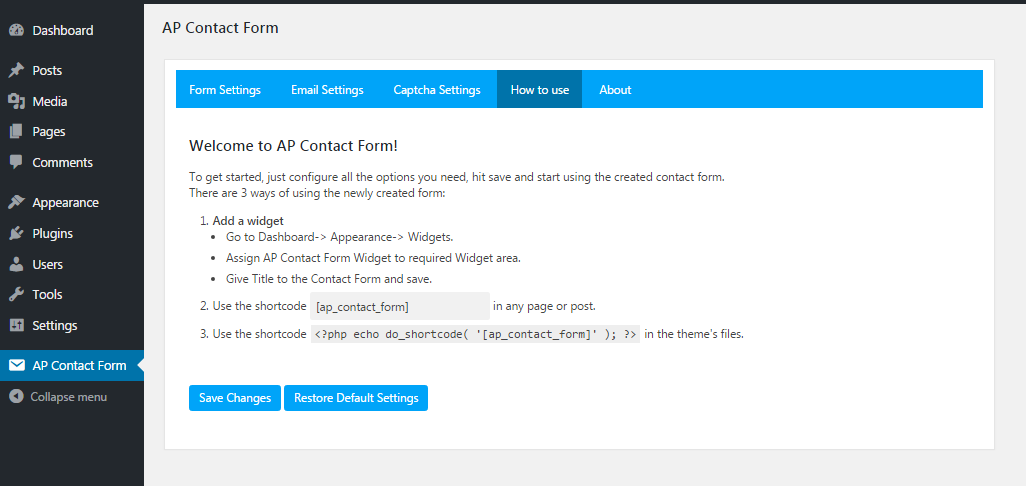Viewport: 1026px width, 486px height.
Task: Open Settings in the sidebar
Action: coord(55,325)
